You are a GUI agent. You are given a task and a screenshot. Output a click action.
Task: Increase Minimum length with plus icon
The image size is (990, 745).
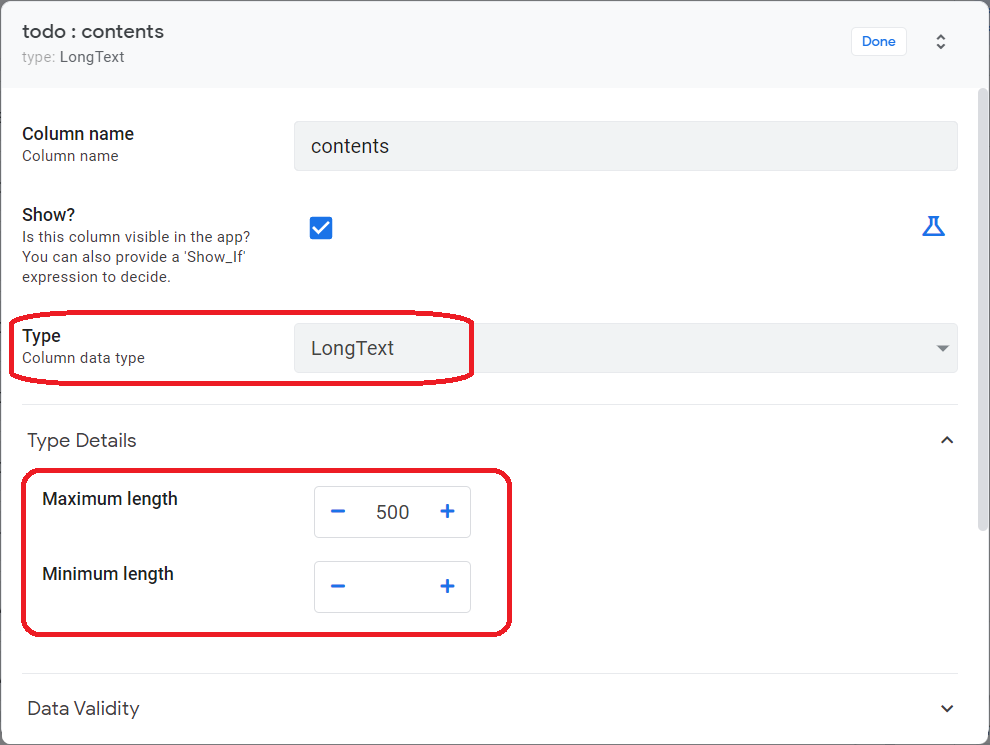coord(447,587)
